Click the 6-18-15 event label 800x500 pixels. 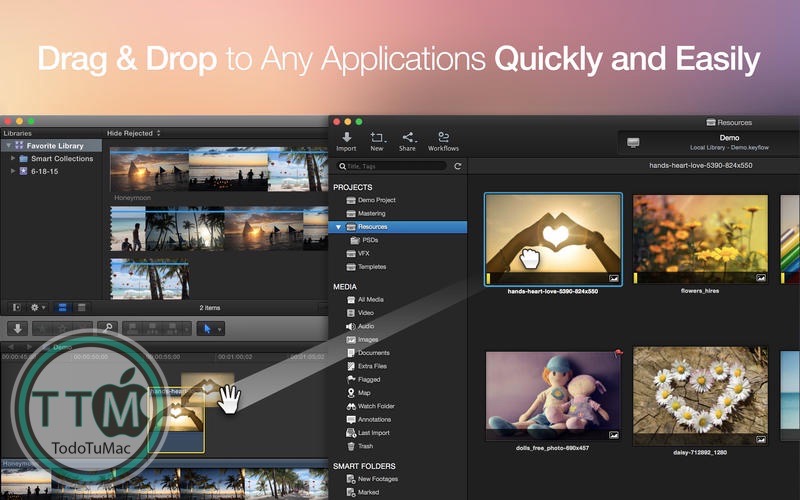click(44, 171)
